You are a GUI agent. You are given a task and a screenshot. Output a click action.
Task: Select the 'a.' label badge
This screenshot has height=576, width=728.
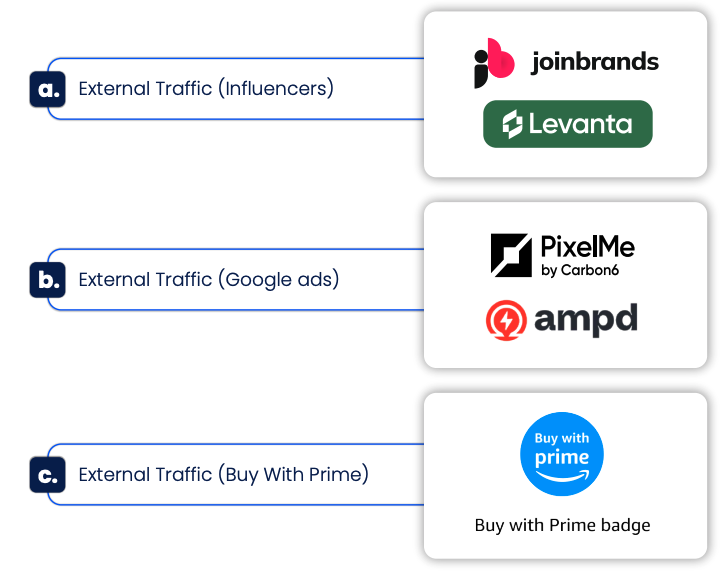click(x=48, y=89)
